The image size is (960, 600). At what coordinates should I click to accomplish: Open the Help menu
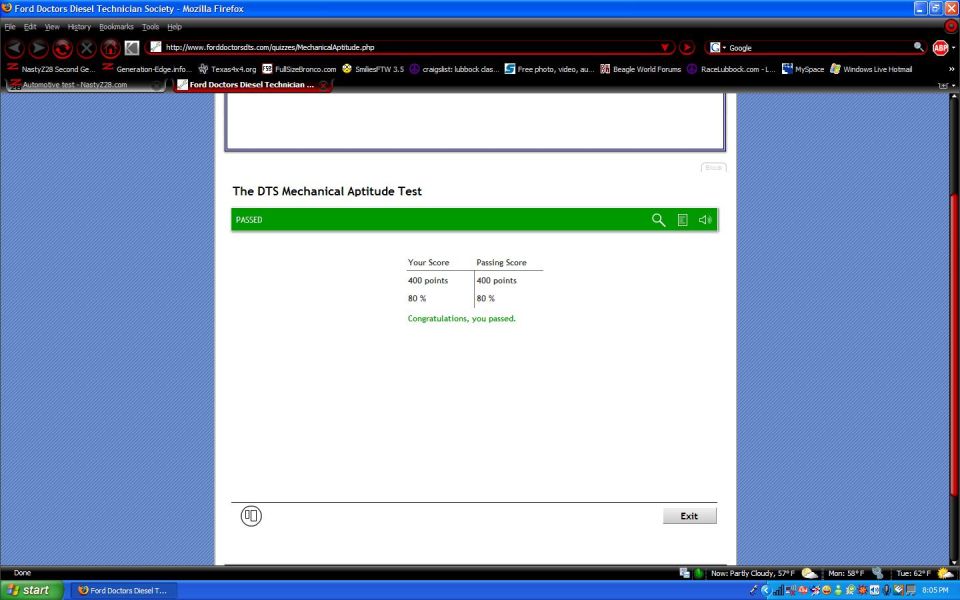pos(174,27)
